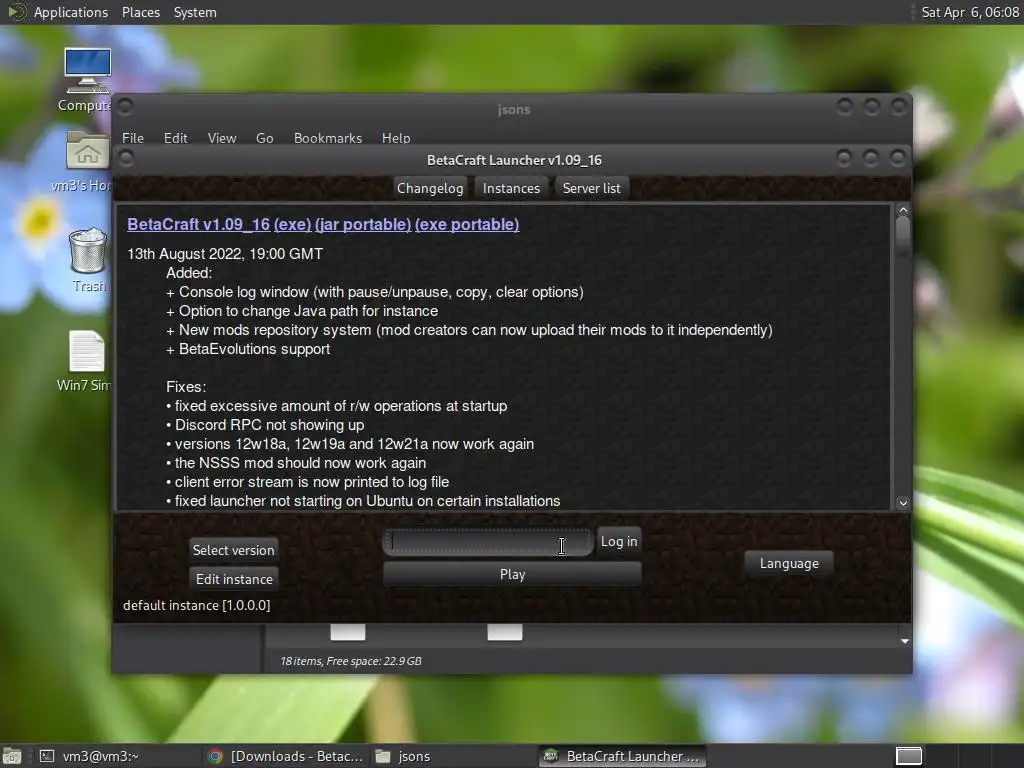Open Bookmarks menu in jsons window
The width and height of the screenshot is (1024, 768).
pos(327,138)
